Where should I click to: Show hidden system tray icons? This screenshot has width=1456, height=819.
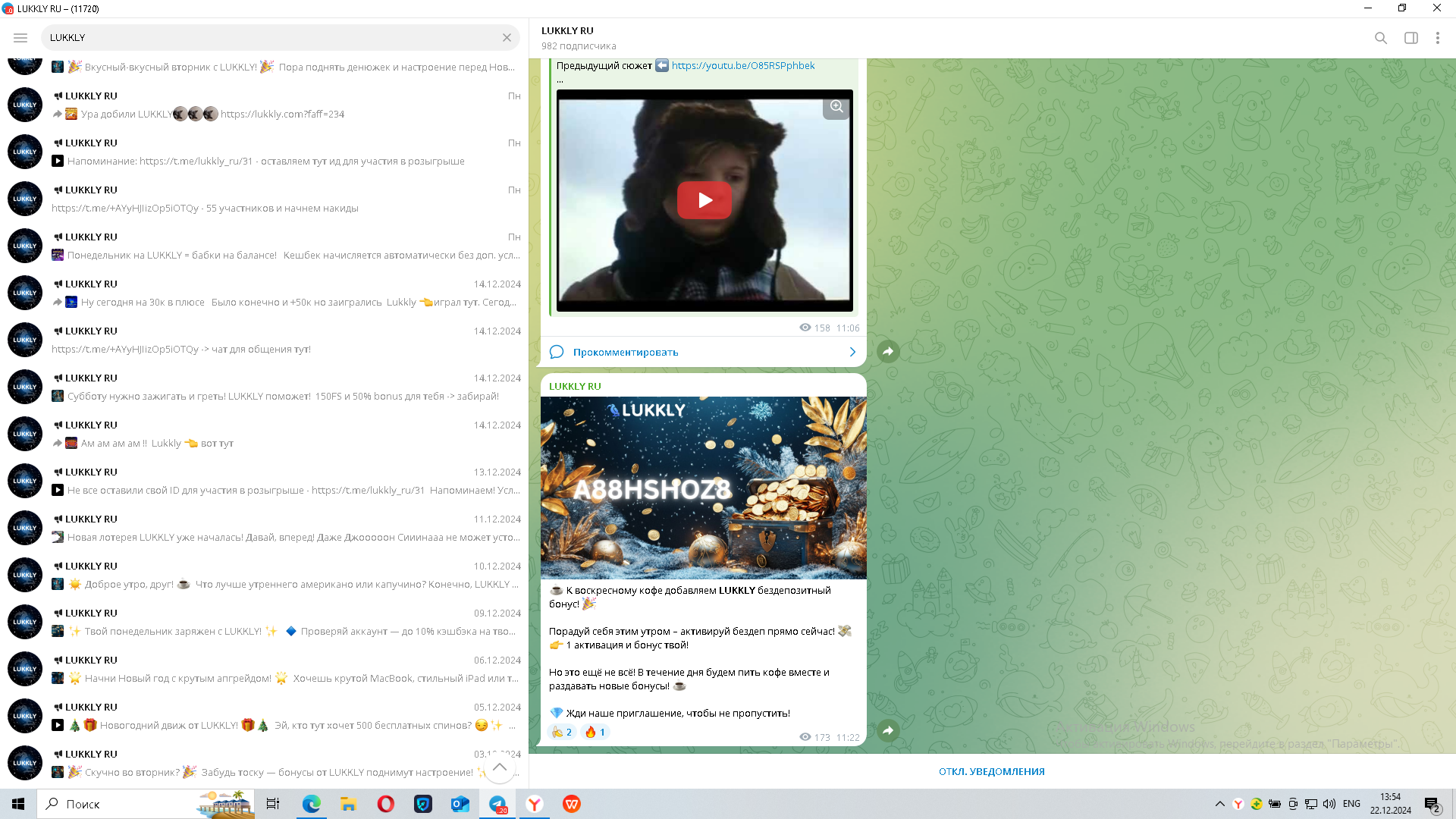pos(1219,804)
